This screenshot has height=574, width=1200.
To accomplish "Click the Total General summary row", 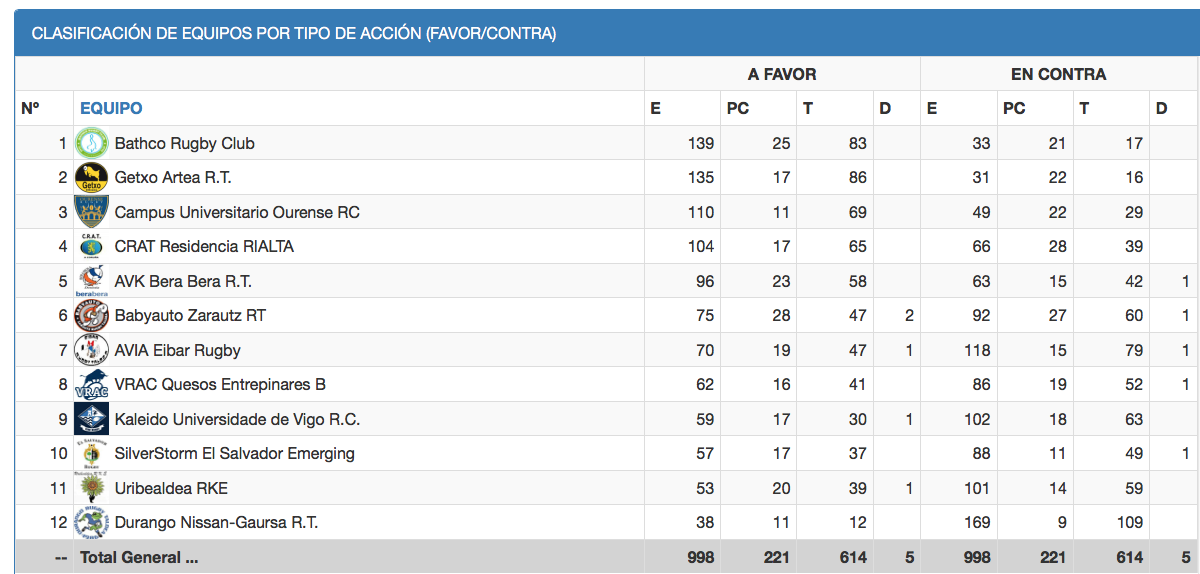I will 139,557.
